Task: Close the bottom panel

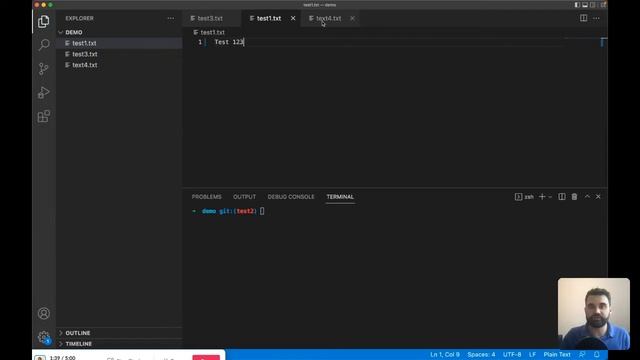Action: [598, 197]
